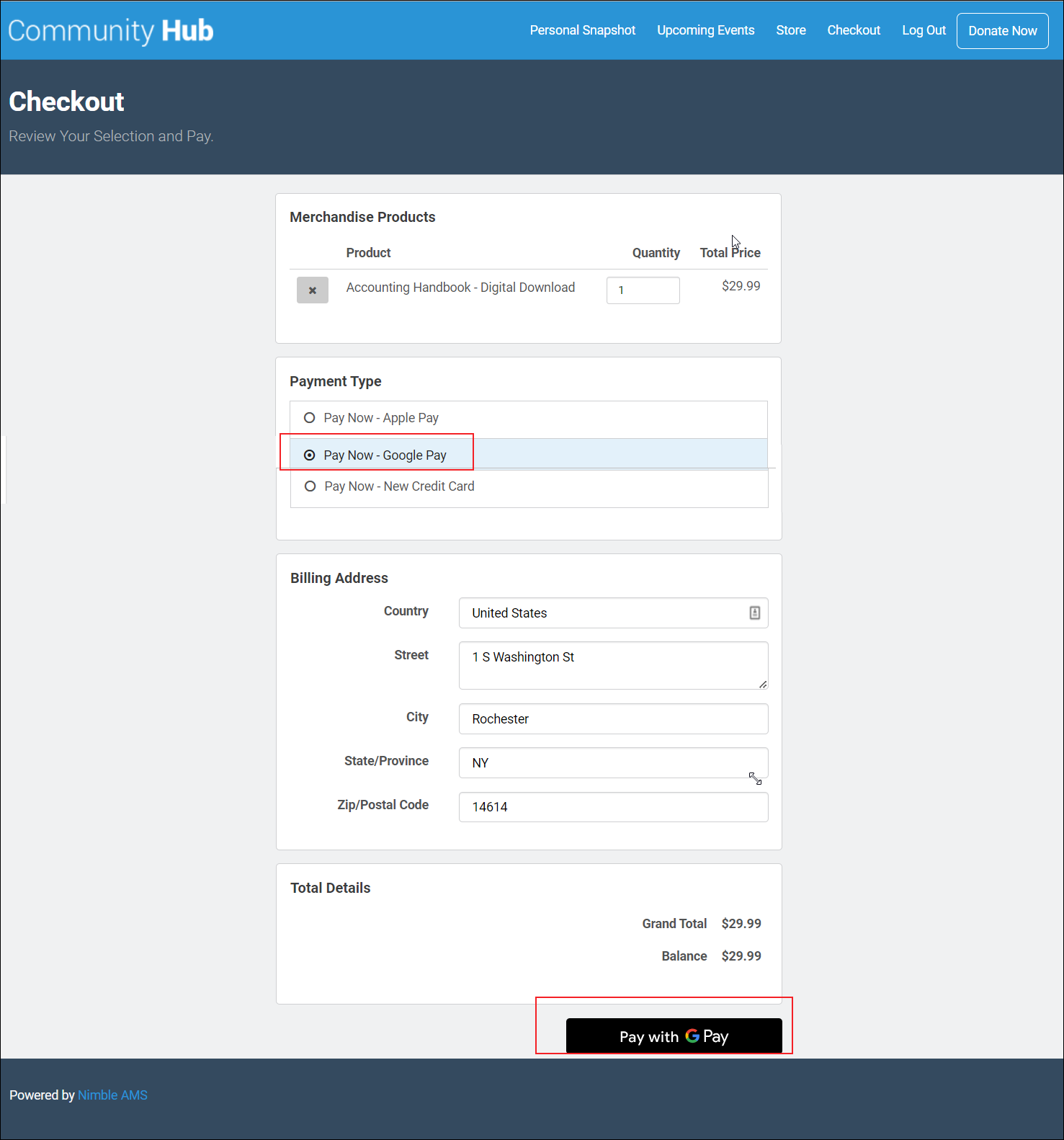Screen dimensions: 1064x1140
Task: Click the Total Price column header
Action: coord(730,253)
